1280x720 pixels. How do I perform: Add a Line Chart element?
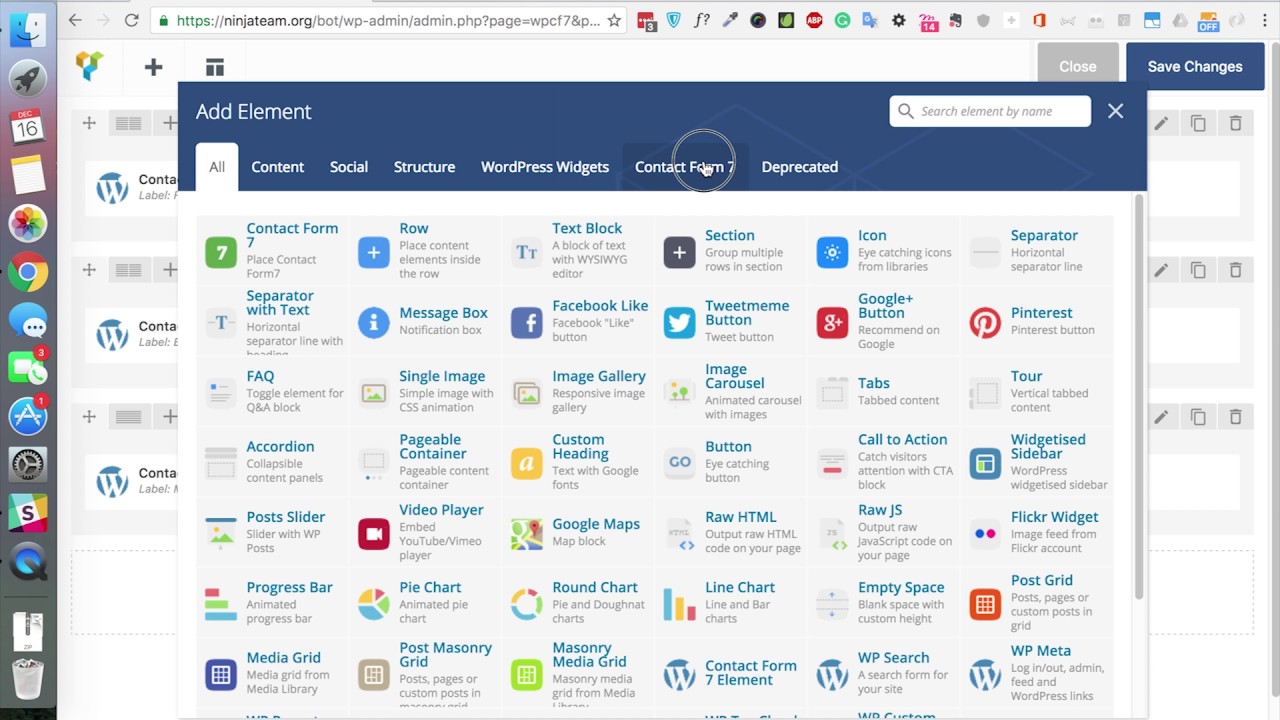[731, 604]
